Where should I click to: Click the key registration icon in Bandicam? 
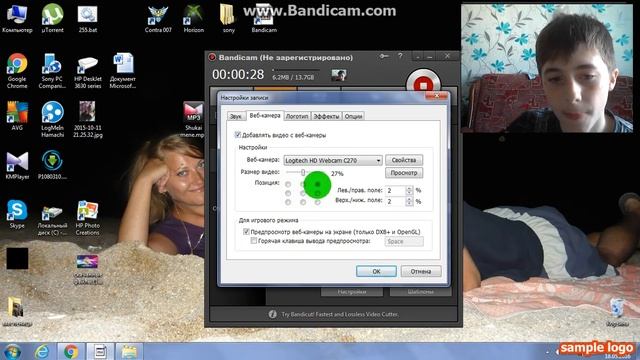[x=384, y=56]
